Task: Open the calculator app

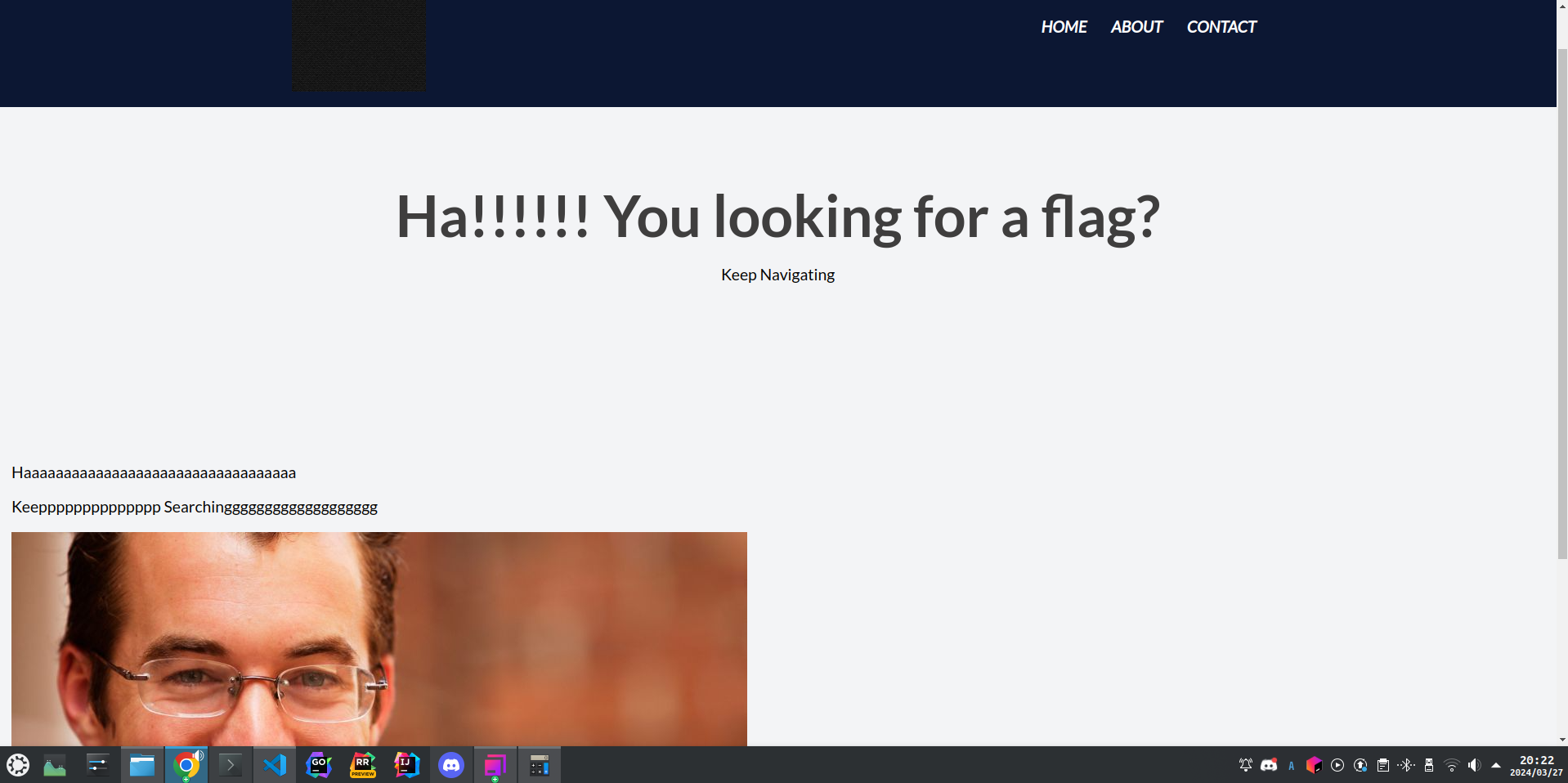Action: tap(540, 765)
